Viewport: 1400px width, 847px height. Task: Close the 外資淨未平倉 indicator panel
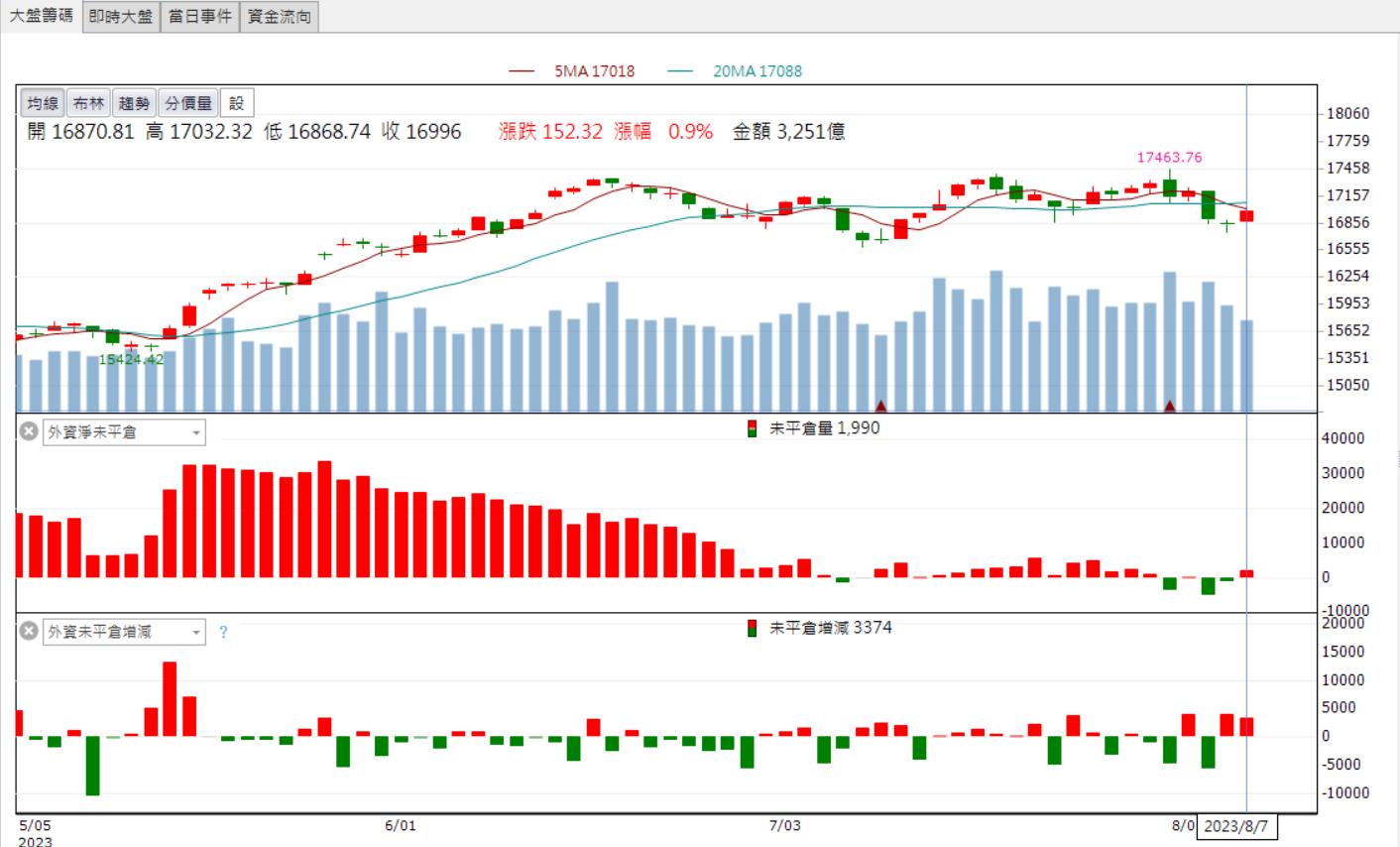[x=29, y=431]
